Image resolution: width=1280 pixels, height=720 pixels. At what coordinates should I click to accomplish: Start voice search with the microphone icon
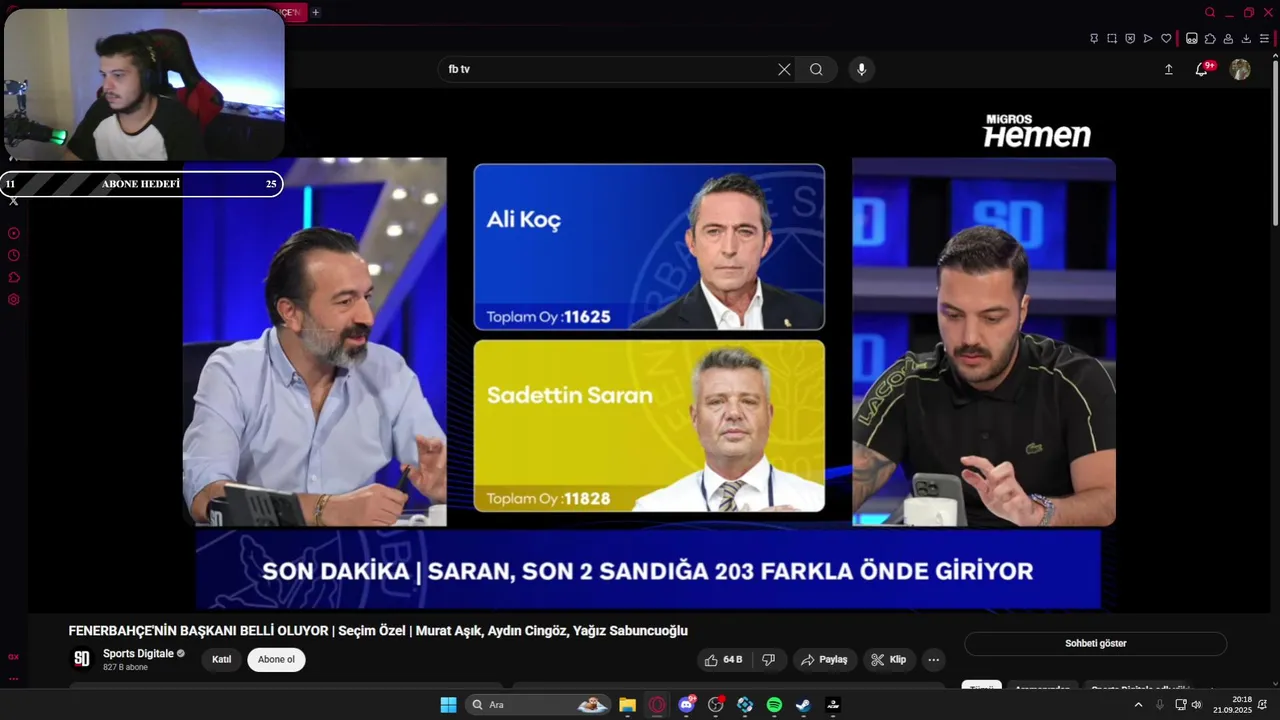tap(861, 69)
